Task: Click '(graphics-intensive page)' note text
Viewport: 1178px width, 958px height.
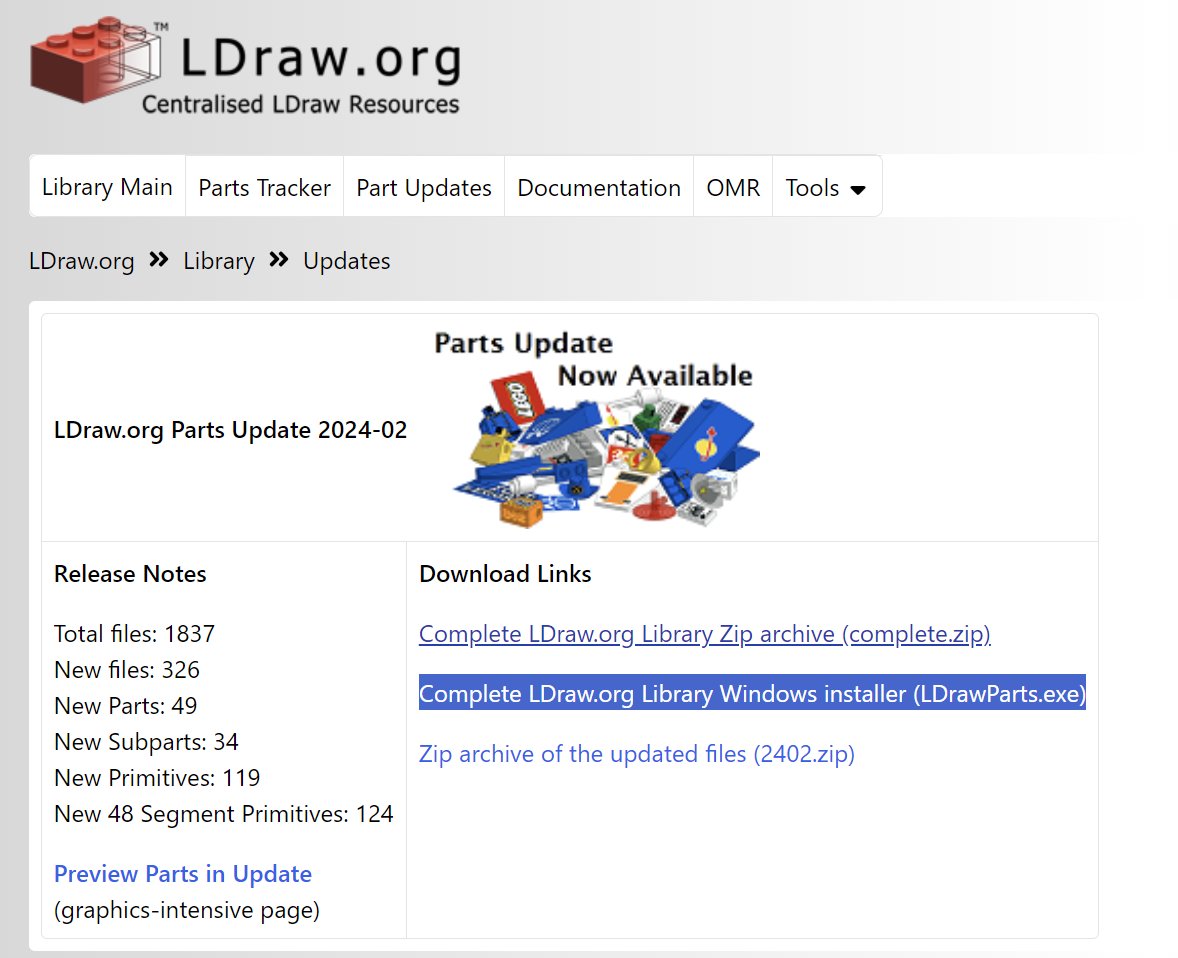Action: click(187, 910)
